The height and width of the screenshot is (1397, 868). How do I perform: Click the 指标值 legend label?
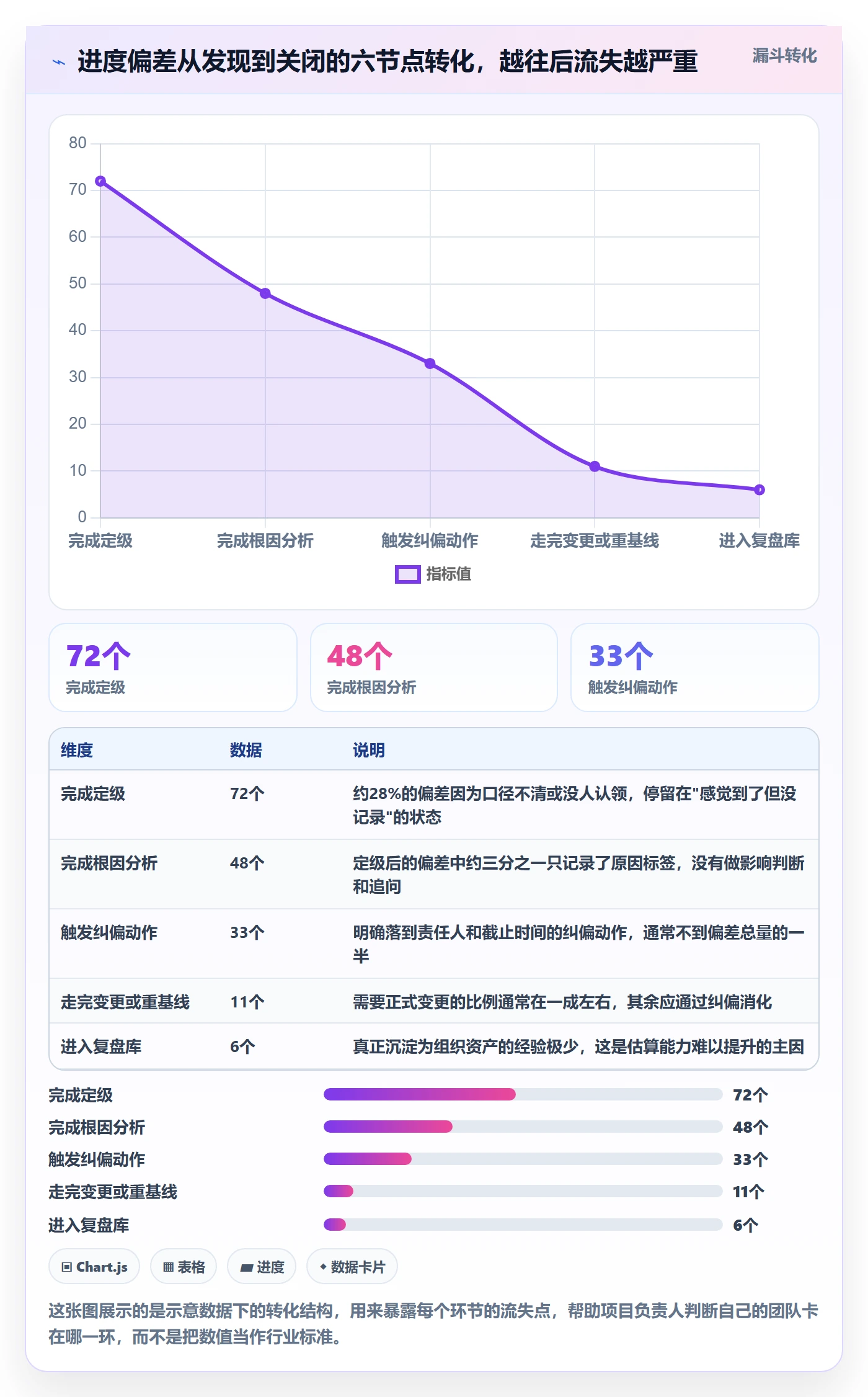tap(449, 574)
